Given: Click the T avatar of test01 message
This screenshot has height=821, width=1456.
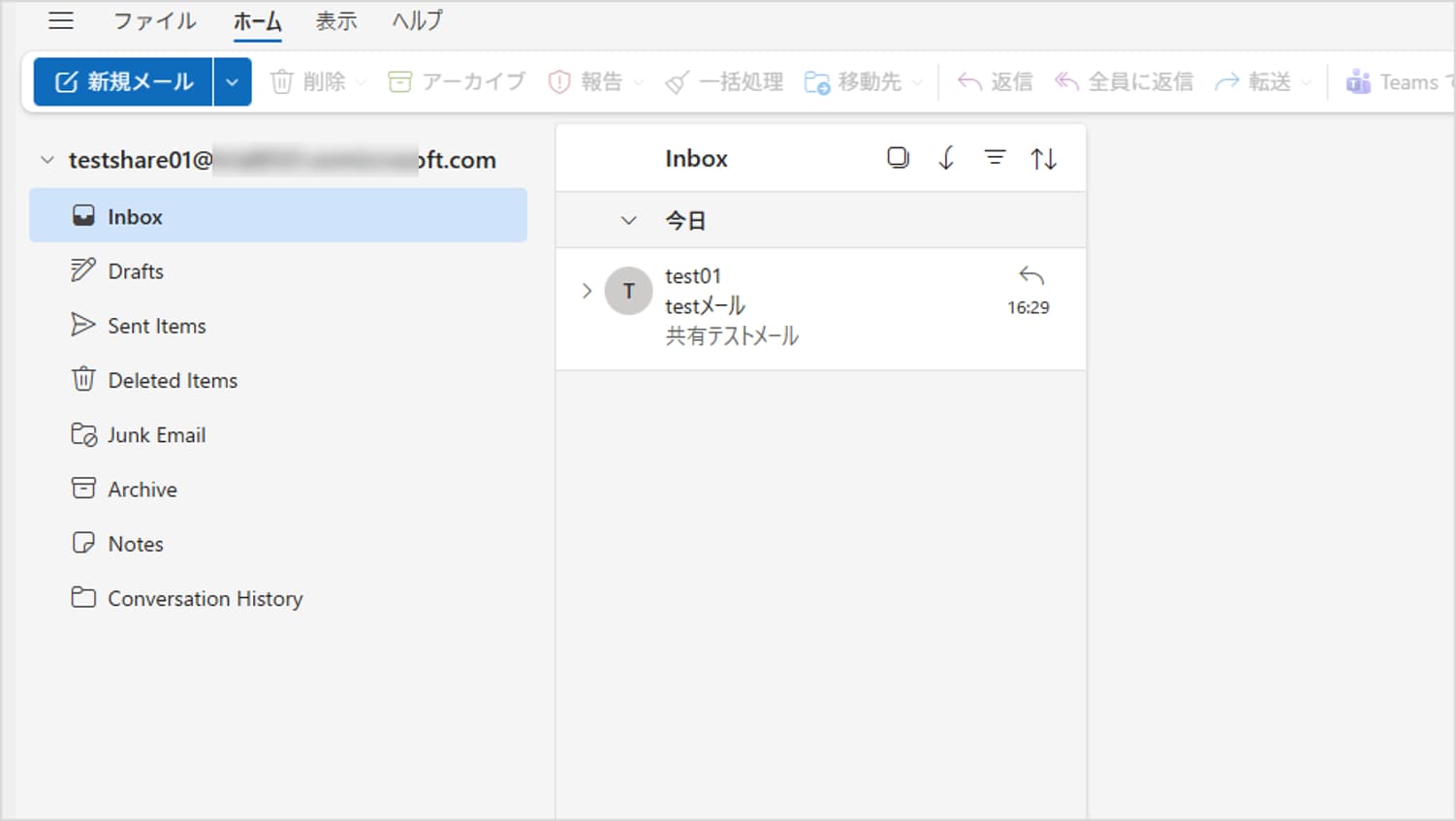Looking at the screenshot, I should tap(628, 291).
